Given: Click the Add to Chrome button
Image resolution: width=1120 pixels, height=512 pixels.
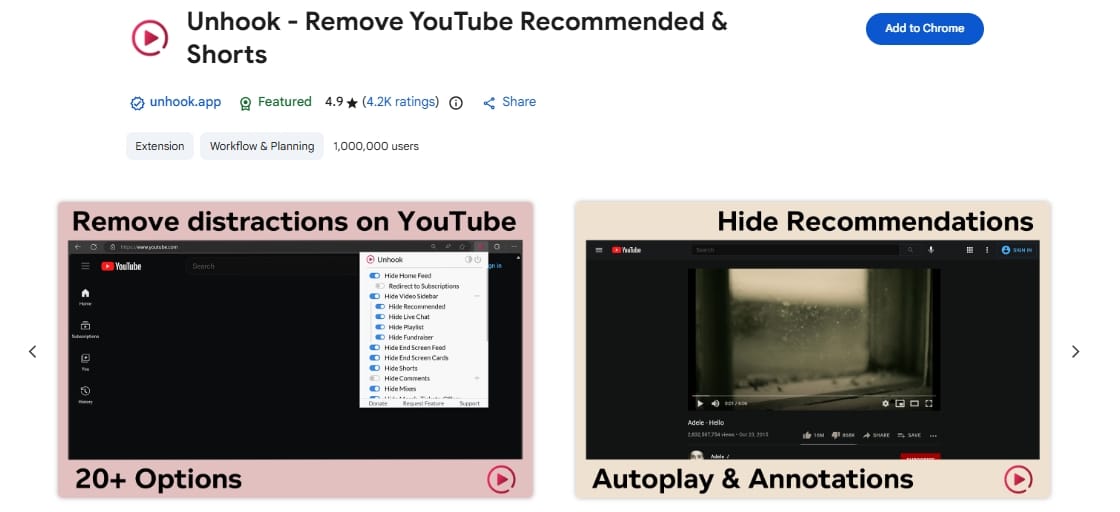Looking at the screenshot, I should [x=924, y=29].
